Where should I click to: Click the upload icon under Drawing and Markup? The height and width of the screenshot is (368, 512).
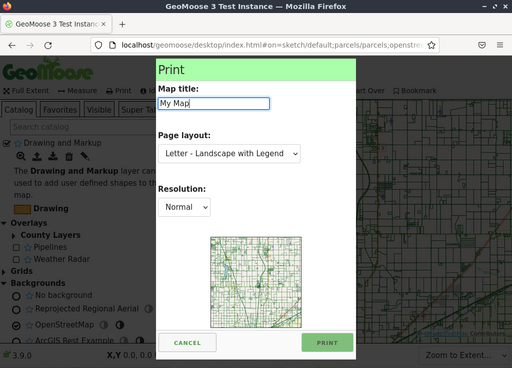click(37, 156)
